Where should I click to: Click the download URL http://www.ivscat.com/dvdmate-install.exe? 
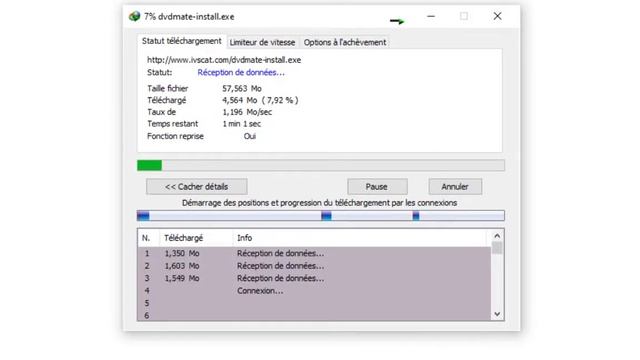224,60
